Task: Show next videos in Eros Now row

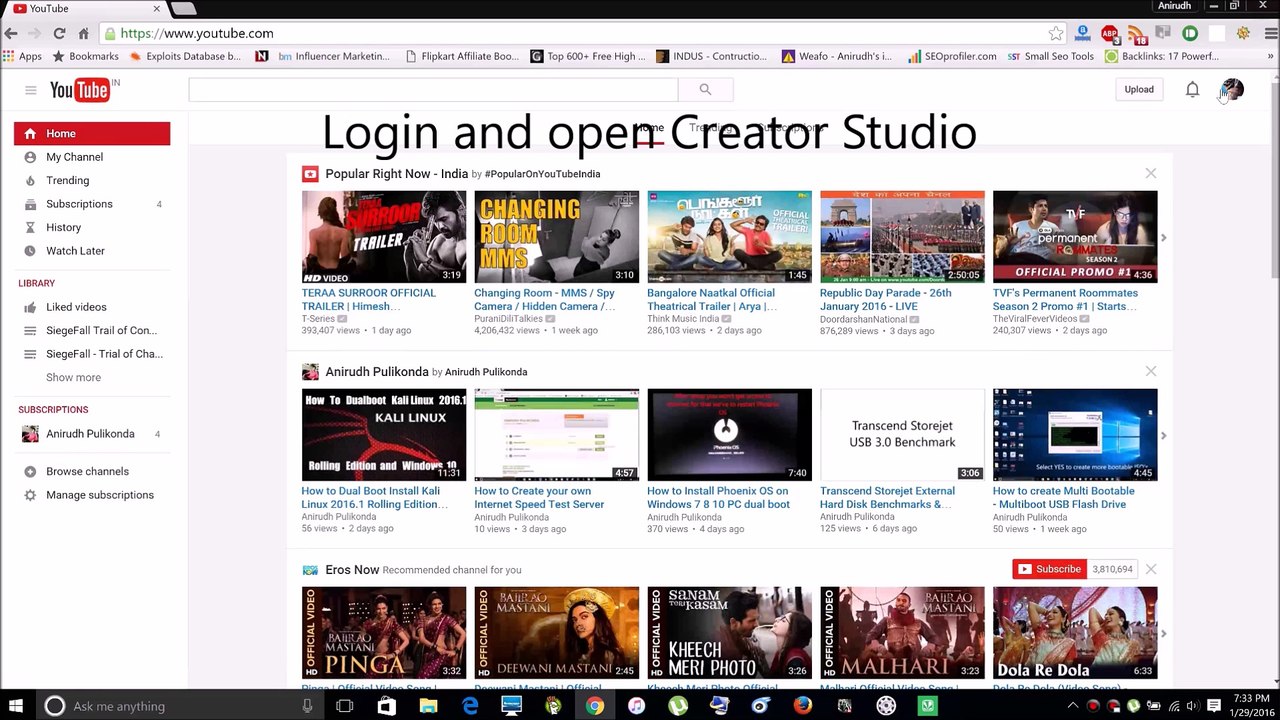Action: [x=1163, y=634]
